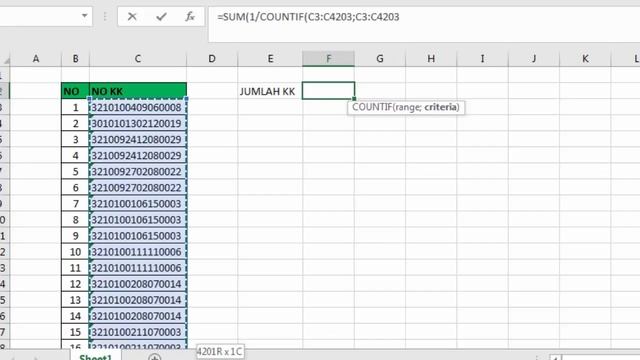This screenshot has height=360, width=640.
Task: Cancel the formula entry with X icon
Action: 132,17
